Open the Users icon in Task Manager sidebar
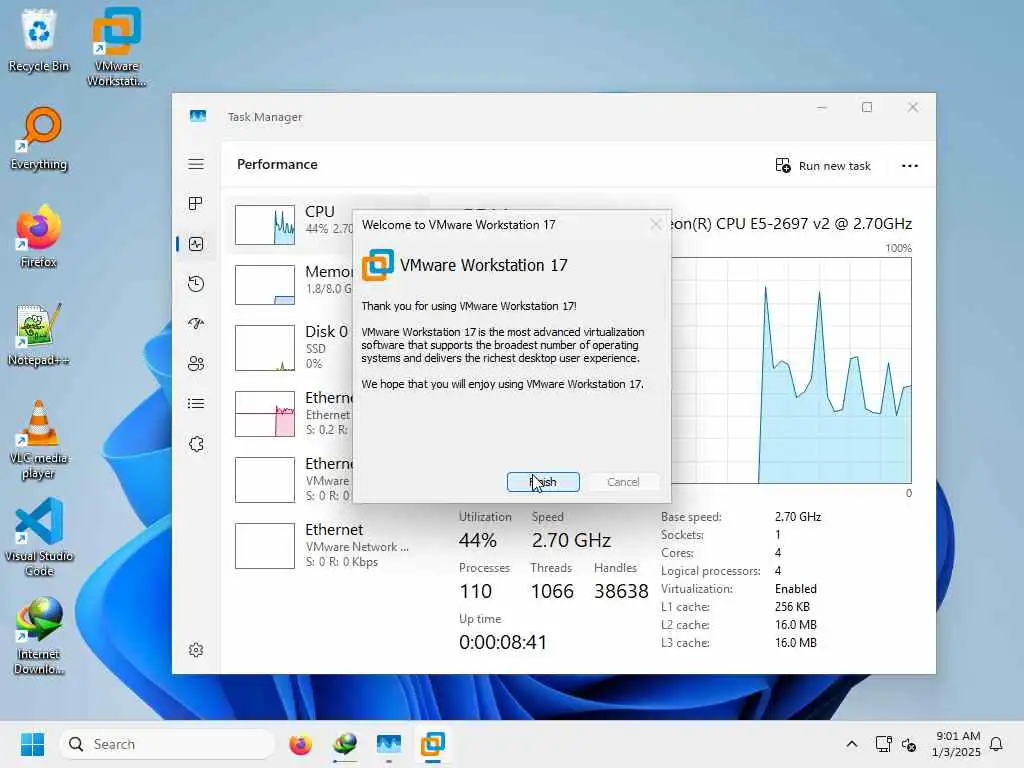Screen dimensions: 1024x768 click(196, 364)
